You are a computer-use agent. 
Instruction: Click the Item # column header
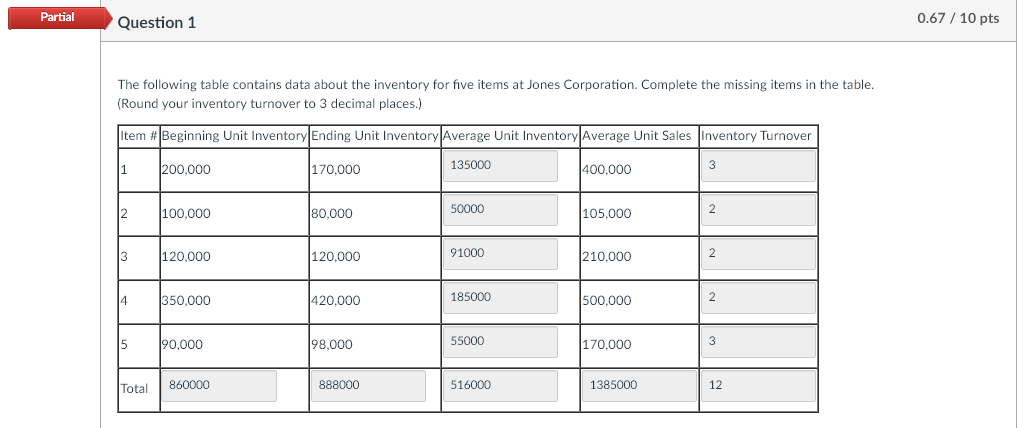(138, 136)
